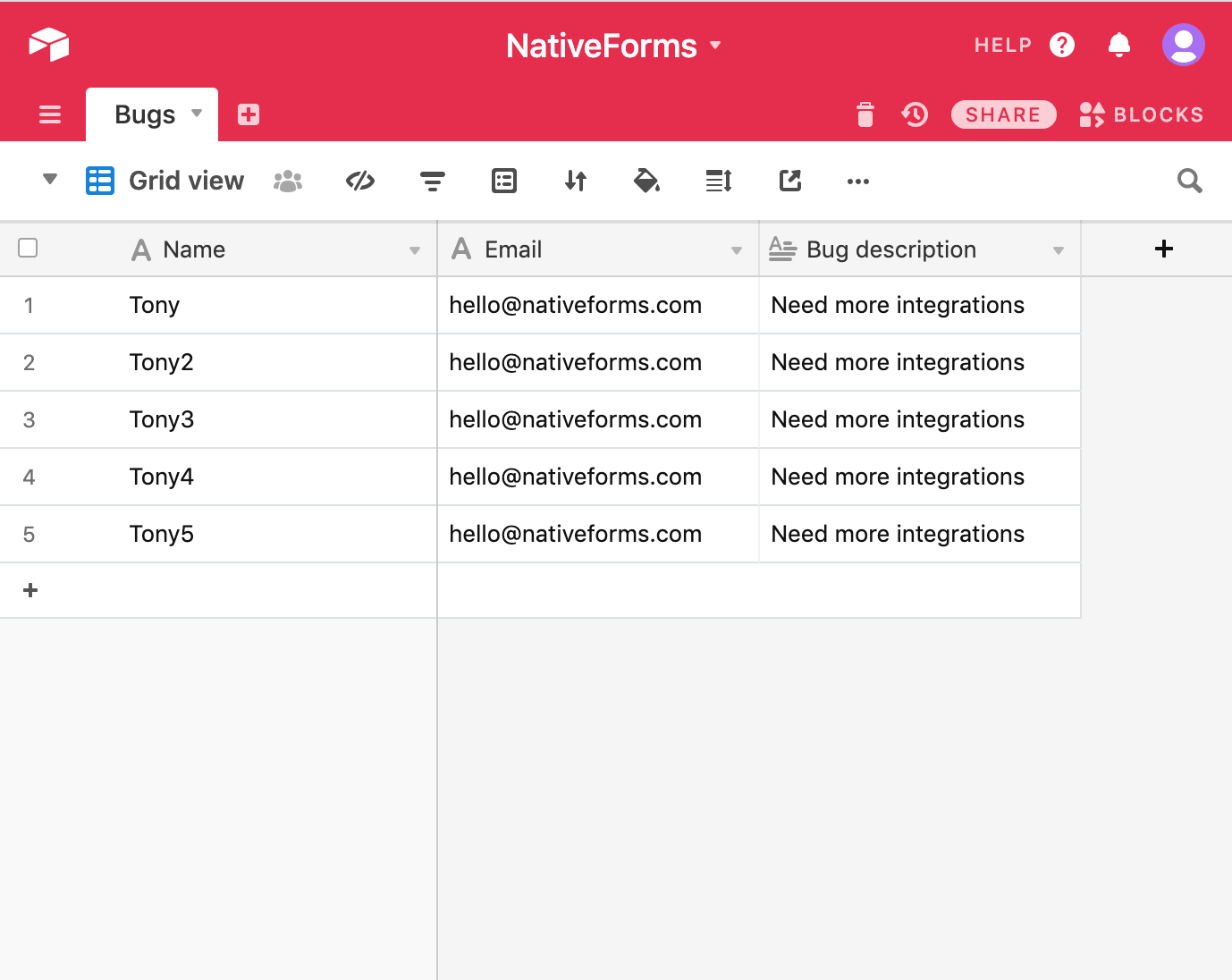Open collaborative view people icon

tap(288, 181)
